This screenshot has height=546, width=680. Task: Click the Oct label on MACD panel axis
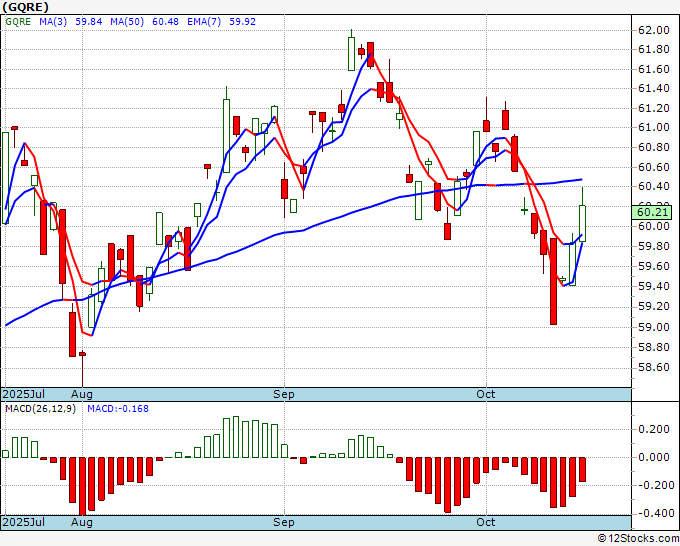tap(486, 522)
